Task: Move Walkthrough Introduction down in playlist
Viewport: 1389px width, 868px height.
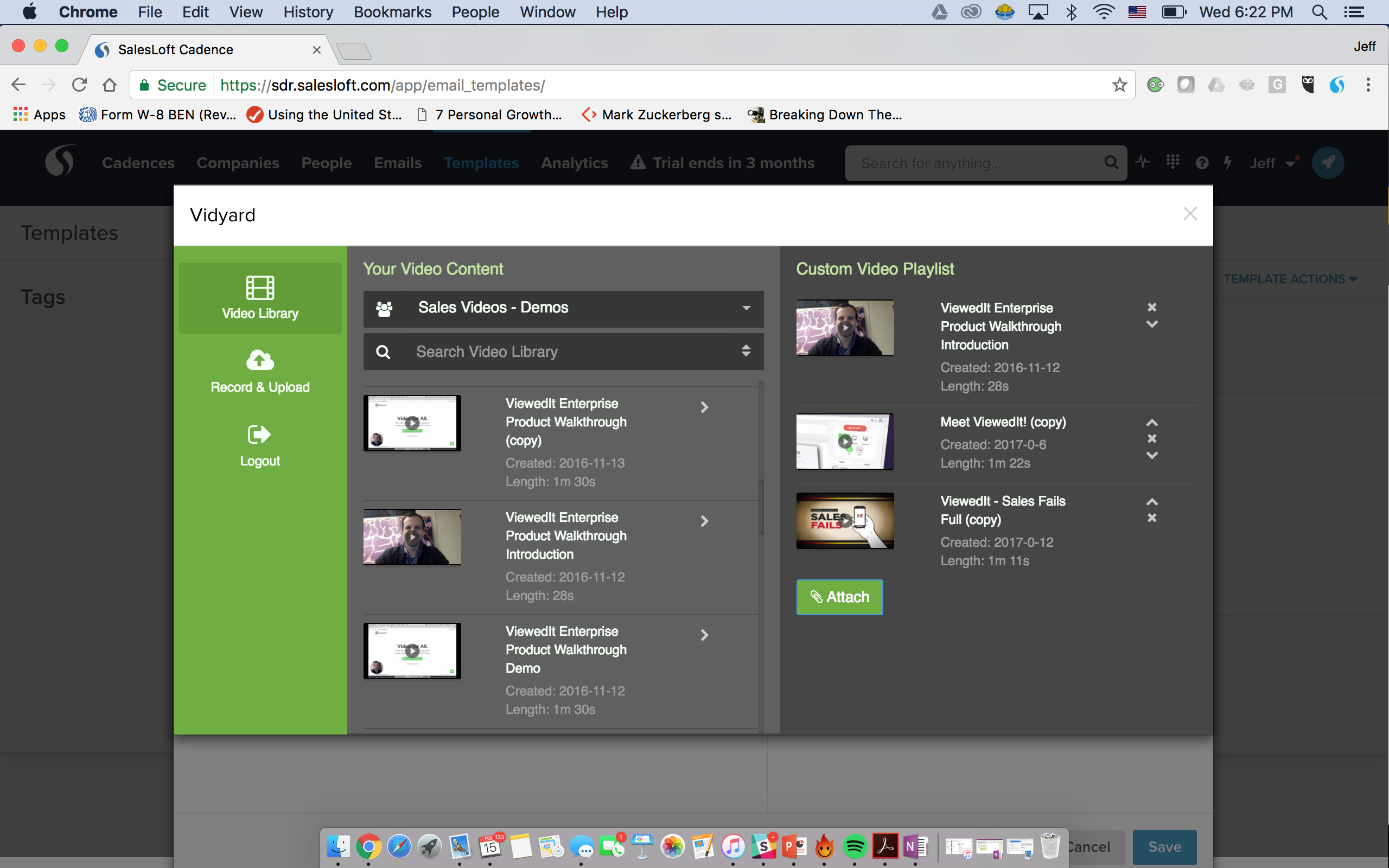Action: click(x=1151, y=324)
